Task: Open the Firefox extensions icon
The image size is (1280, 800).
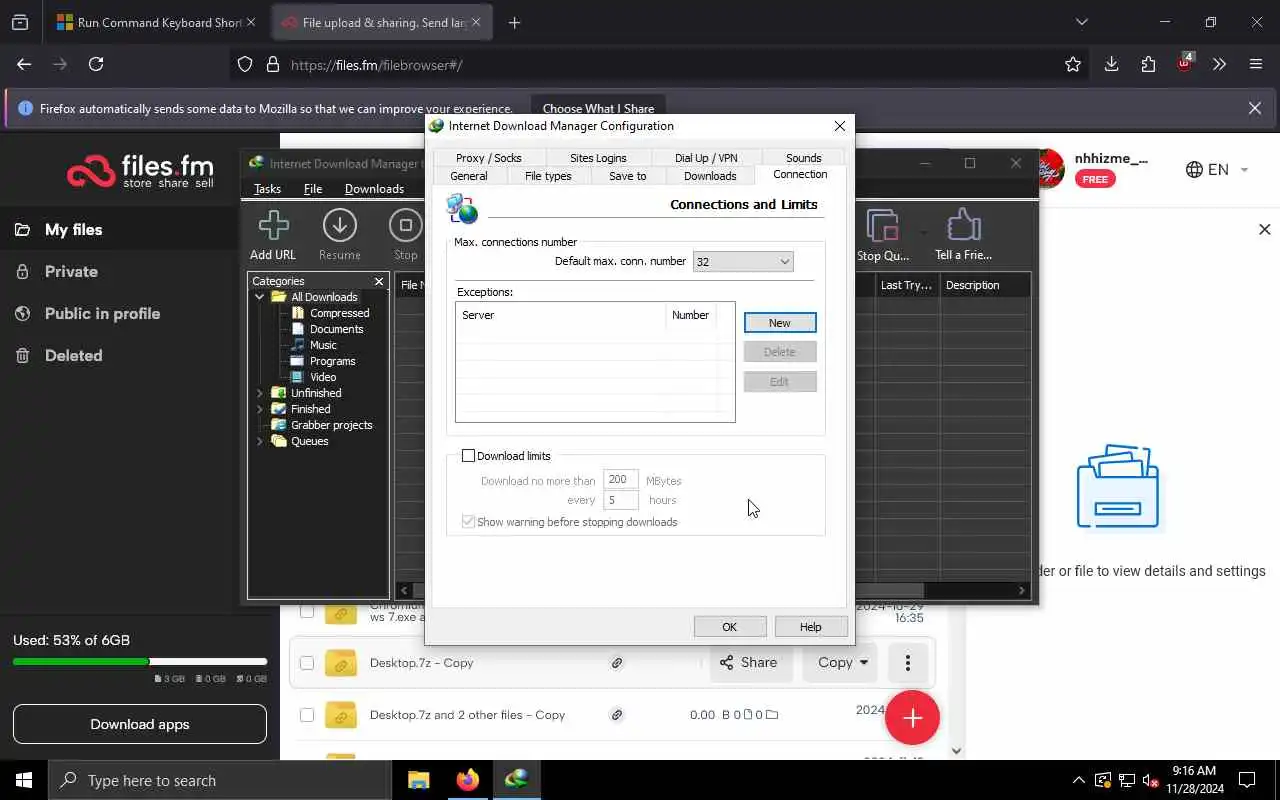Action: coord(1148,64)
